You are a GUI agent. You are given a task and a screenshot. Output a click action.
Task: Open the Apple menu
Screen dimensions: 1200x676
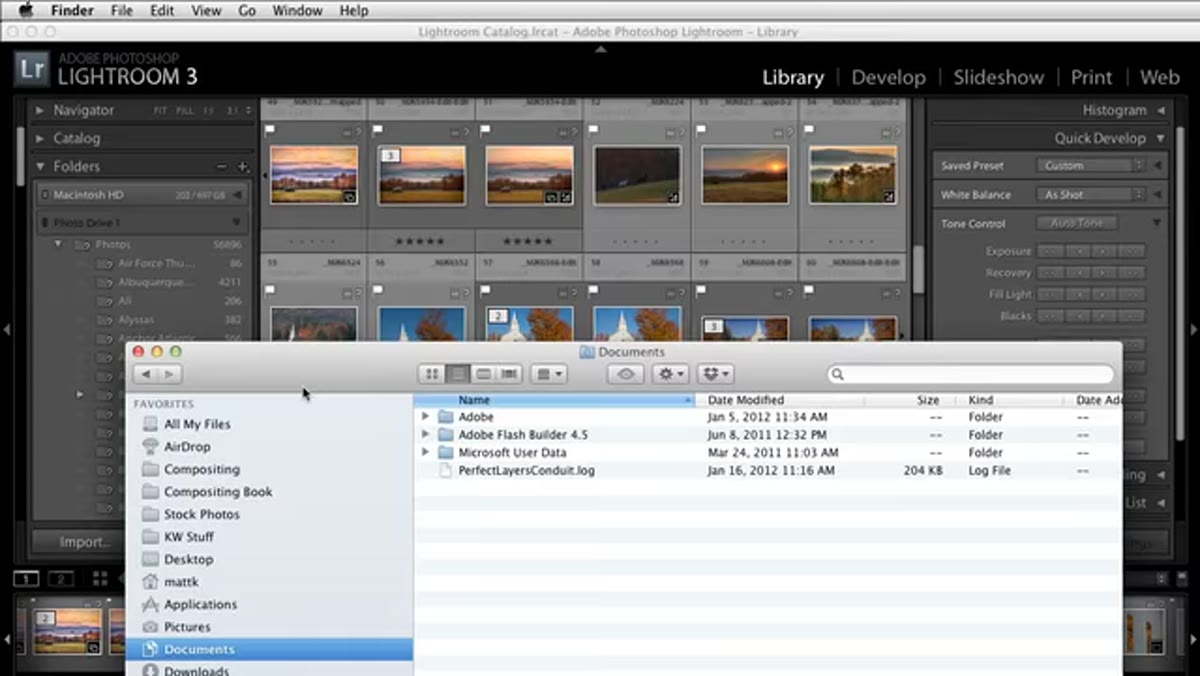(25, 10)
